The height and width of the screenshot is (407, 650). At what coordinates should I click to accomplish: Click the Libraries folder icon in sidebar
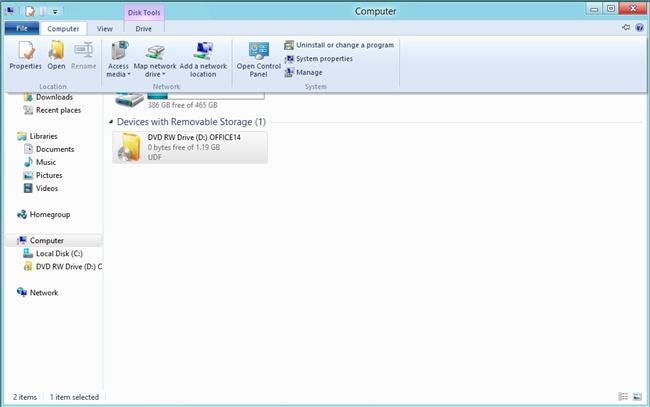(x=22, y=136)
